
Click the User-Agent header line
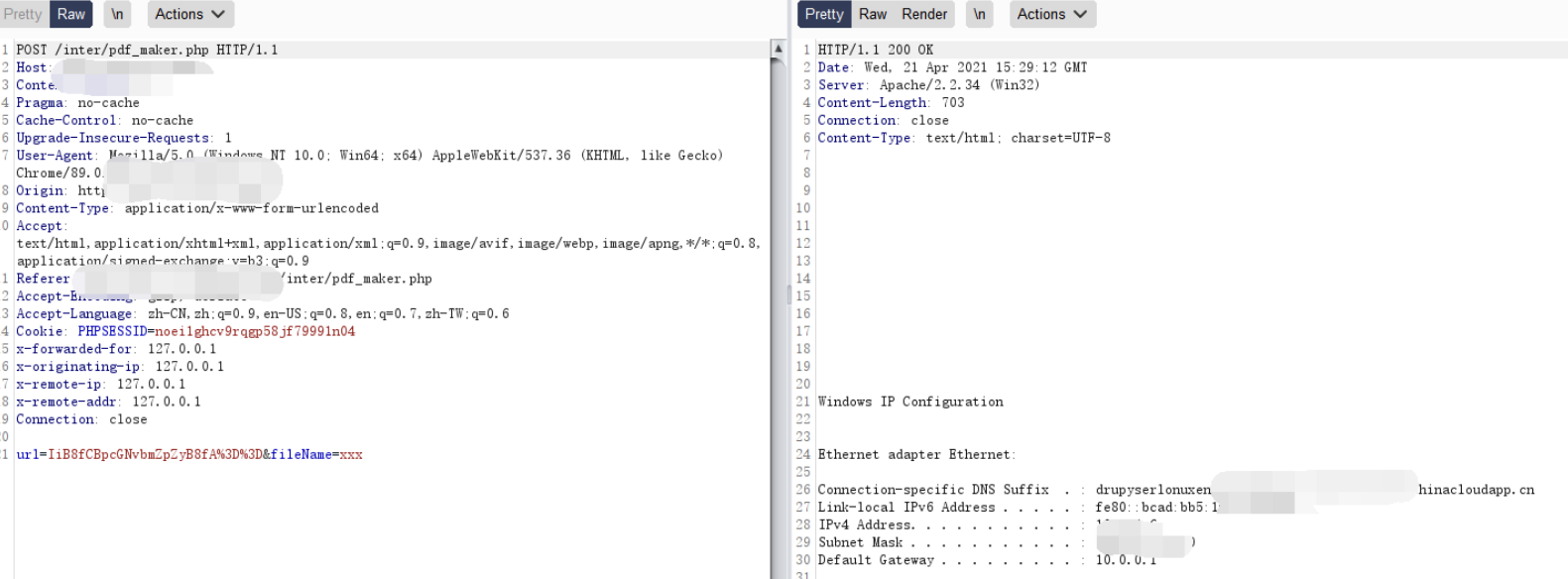tap(369, 164)
